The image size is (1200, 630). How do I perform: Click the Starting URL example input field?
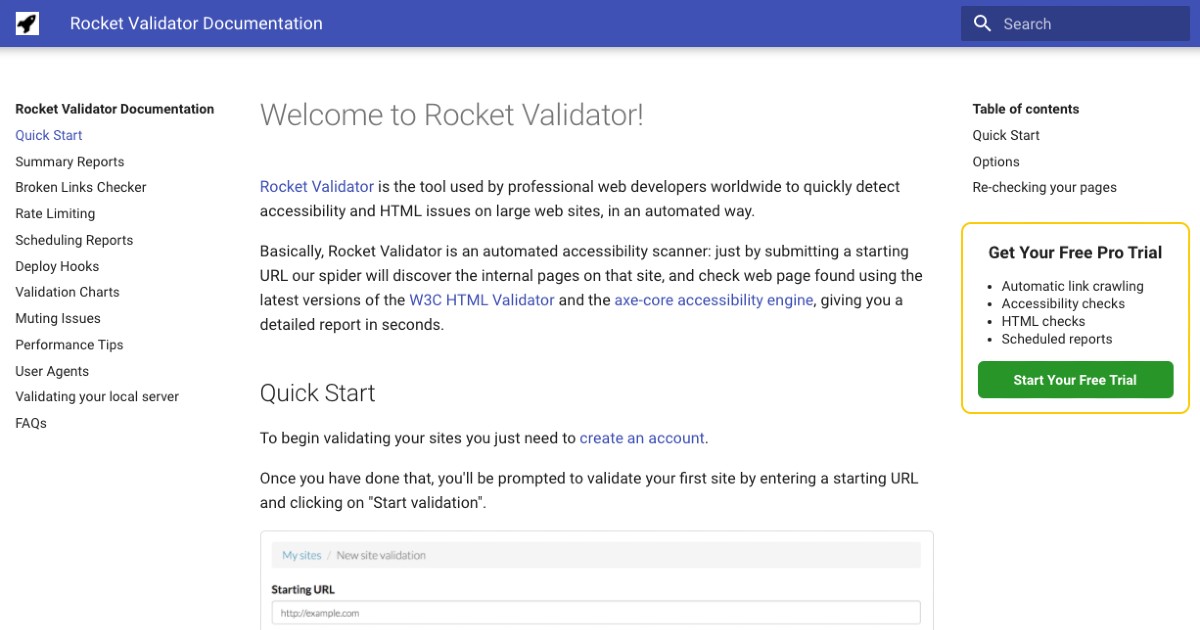[595, 612]
